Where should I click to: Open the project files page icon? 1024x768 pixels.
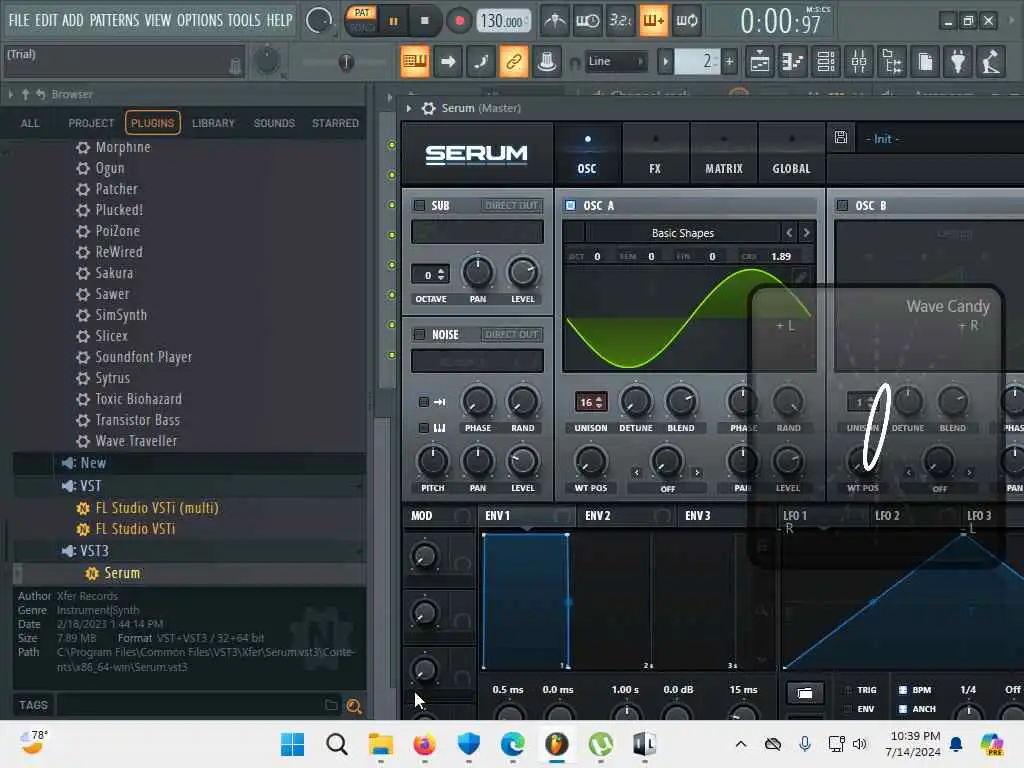click(x=925, y=62)
